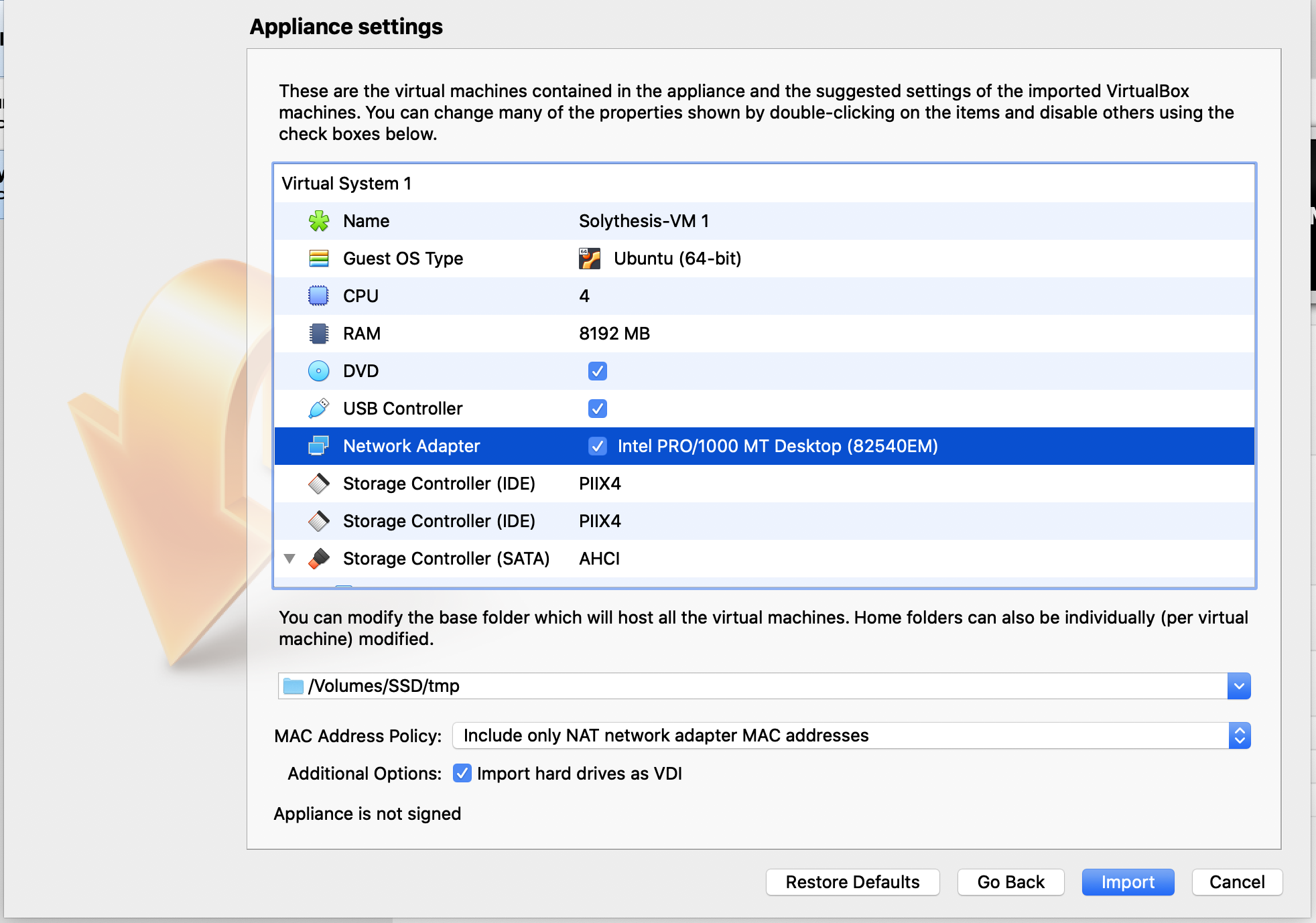The image size is (1316, 923).
Task: Click the DVD disc icon
Action: (x=319, y=371)
